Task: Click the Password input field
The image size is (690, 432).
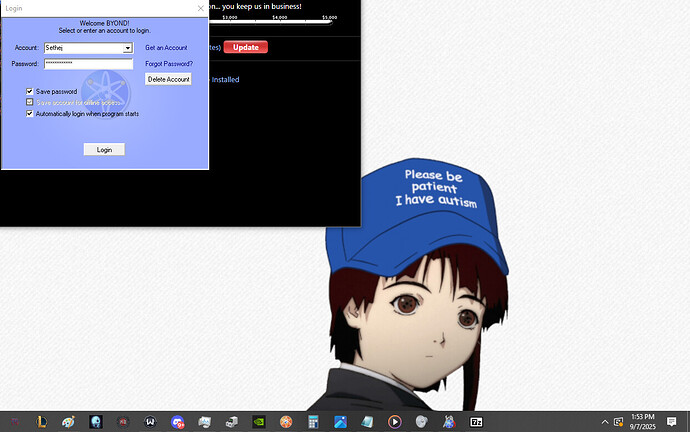Action: [88, 64]
